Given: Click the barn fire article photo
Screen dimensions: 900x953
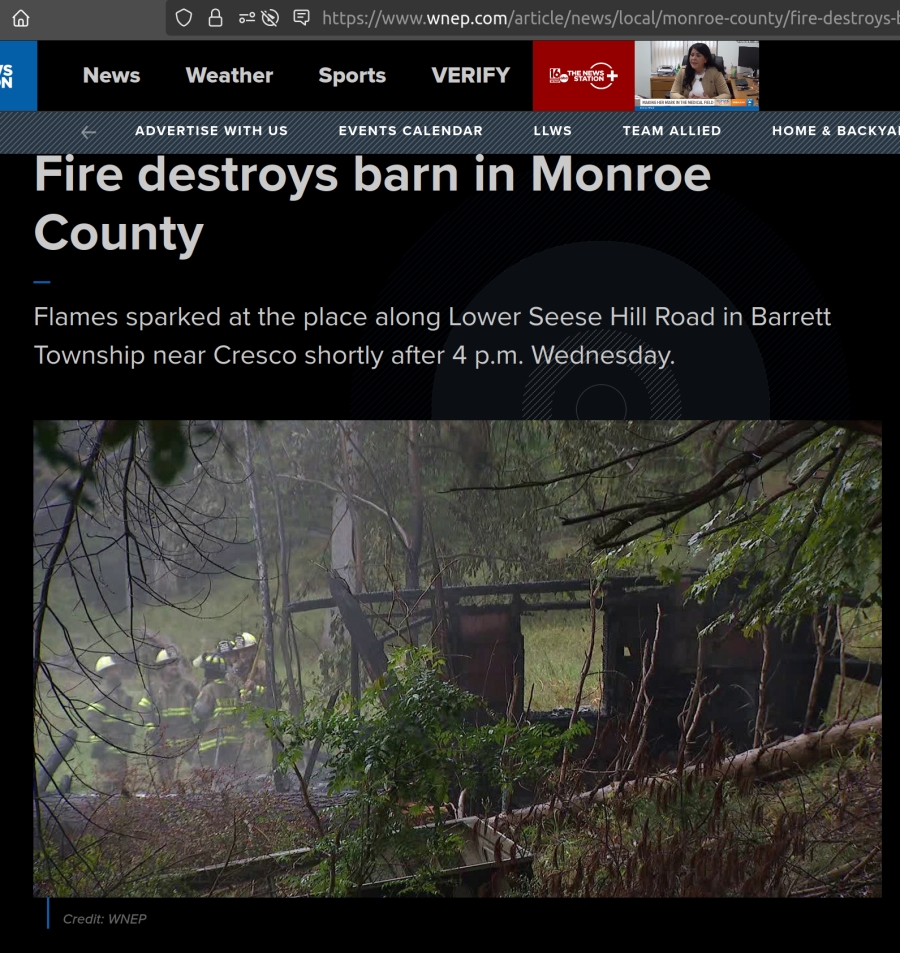Looking at the screenshot, I should tap(457, 659).
